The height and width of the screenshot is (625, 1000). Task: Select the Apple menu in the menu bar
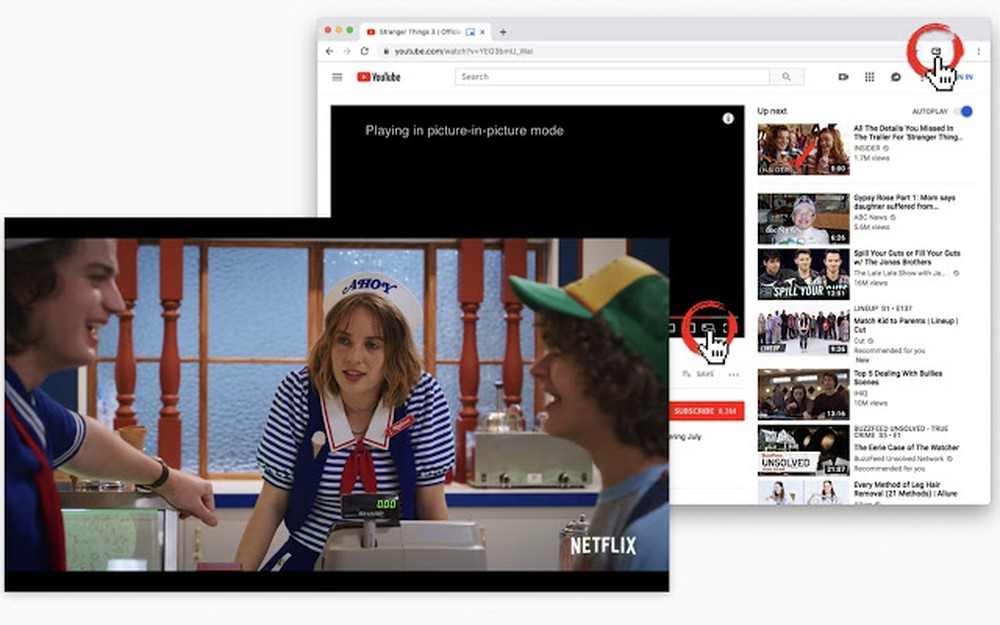tap(325, 30)
